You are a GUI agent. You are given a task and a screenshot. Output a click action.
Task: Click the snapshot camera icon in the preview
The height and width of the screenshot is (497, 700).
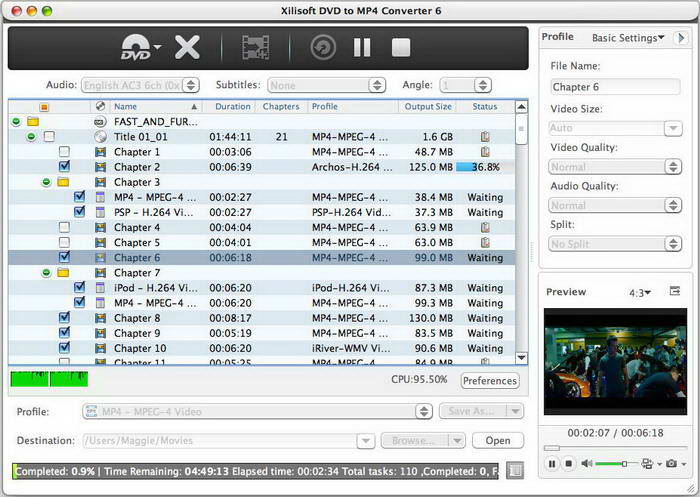[x=671, y=464]
